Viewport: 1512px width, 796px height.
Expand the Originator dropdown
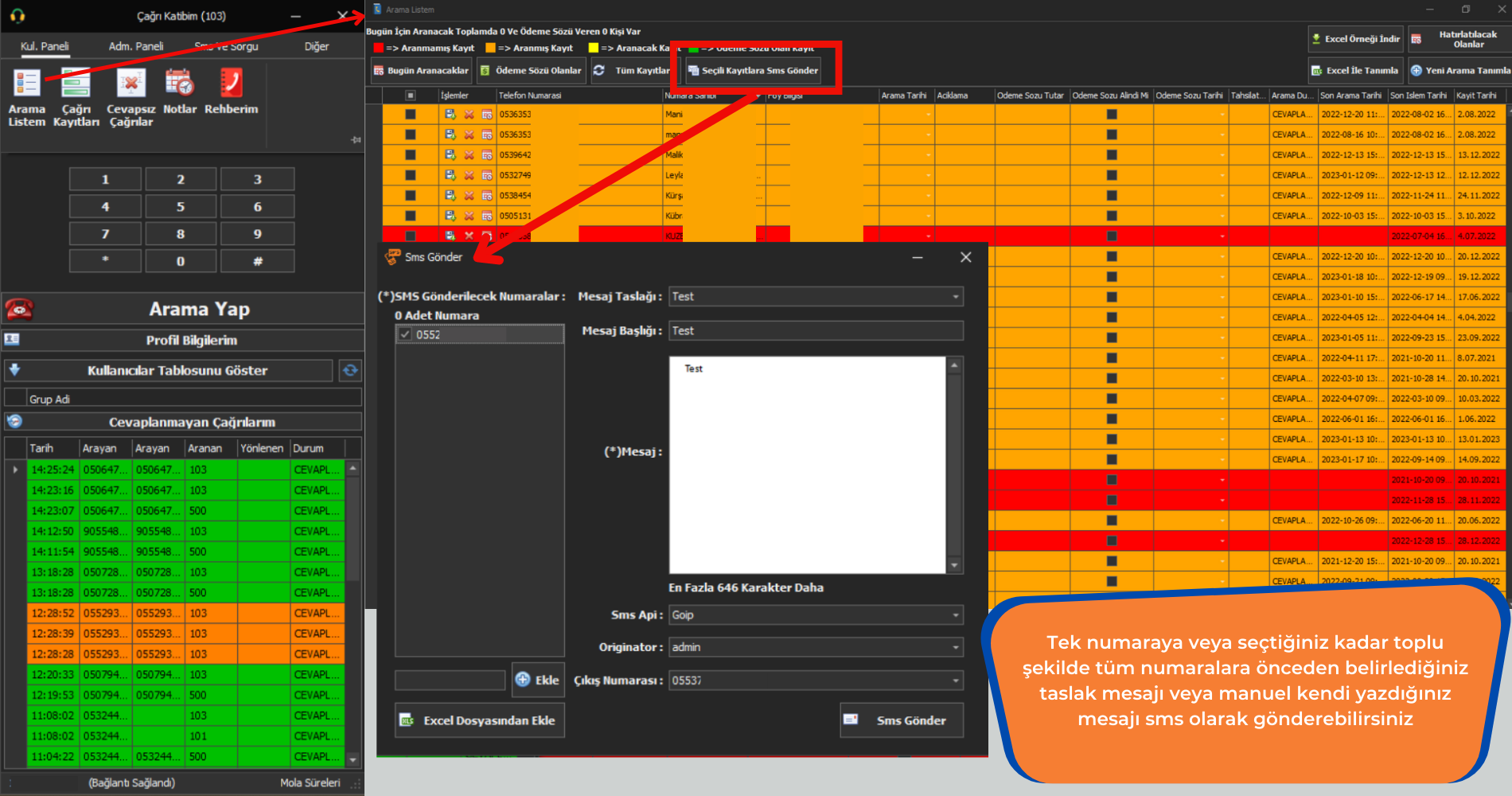pyautogui.click(x=955, y=648)
